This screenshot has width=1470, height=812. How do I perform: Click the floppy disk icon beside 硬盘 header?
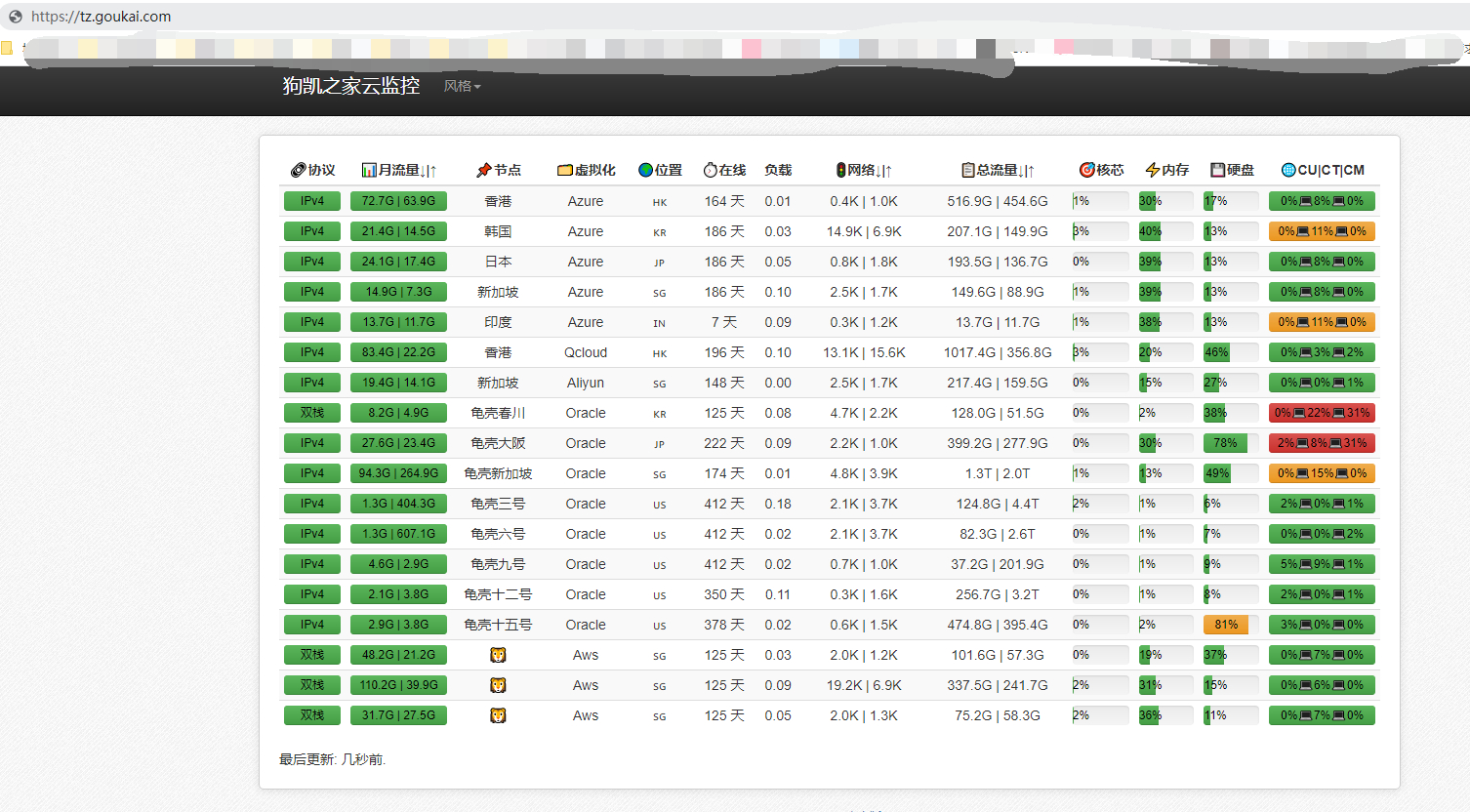coord(1217,170)
